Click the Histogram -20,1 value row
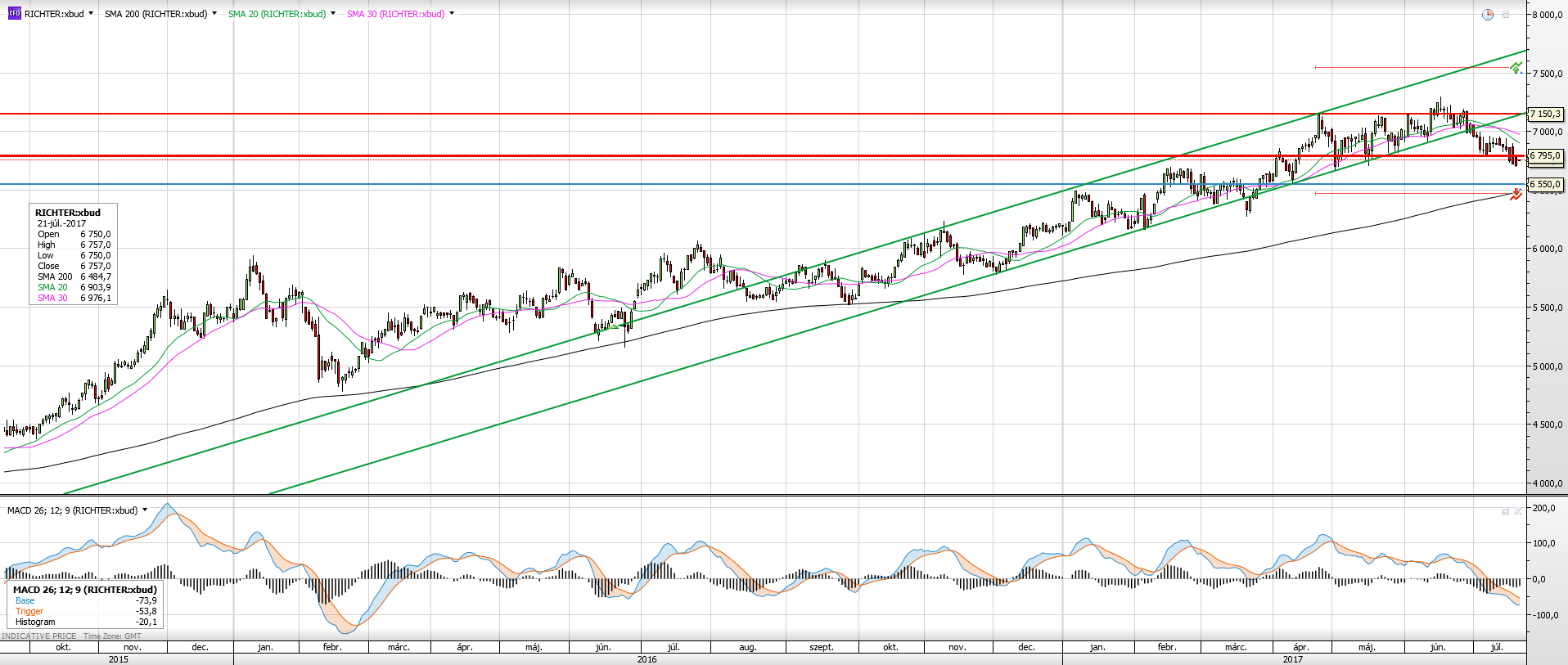Image resolution: width=1568 pixels, height=665 pixels. click(86, 622)
